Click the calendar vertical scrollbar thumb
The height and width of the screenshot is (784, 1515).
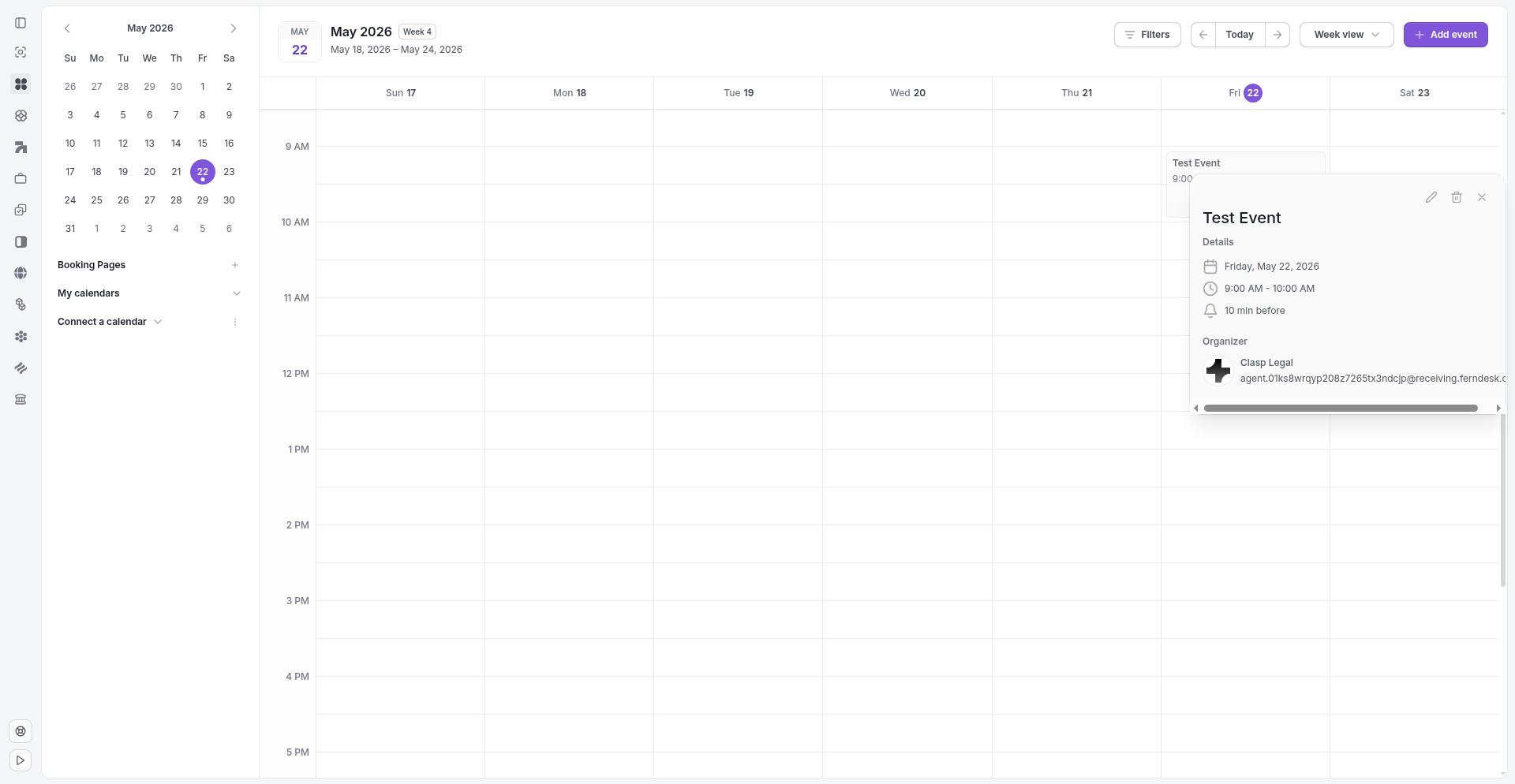point(1502,500)
